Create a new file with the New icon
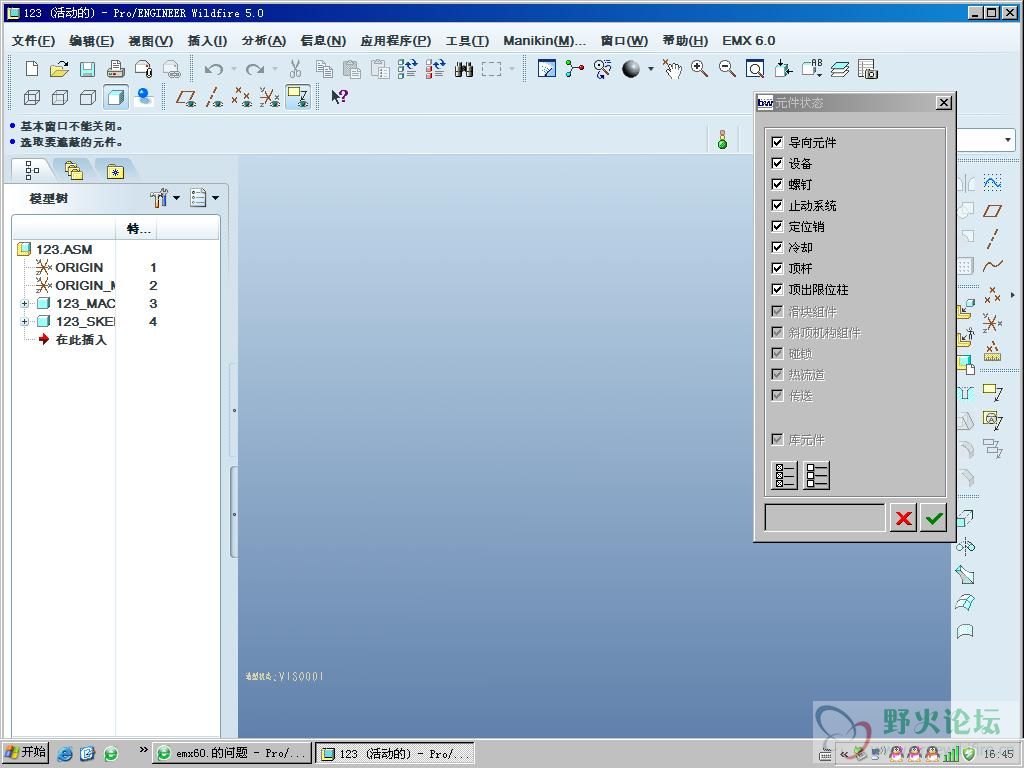1024x768 pixels. pos(31,69)
